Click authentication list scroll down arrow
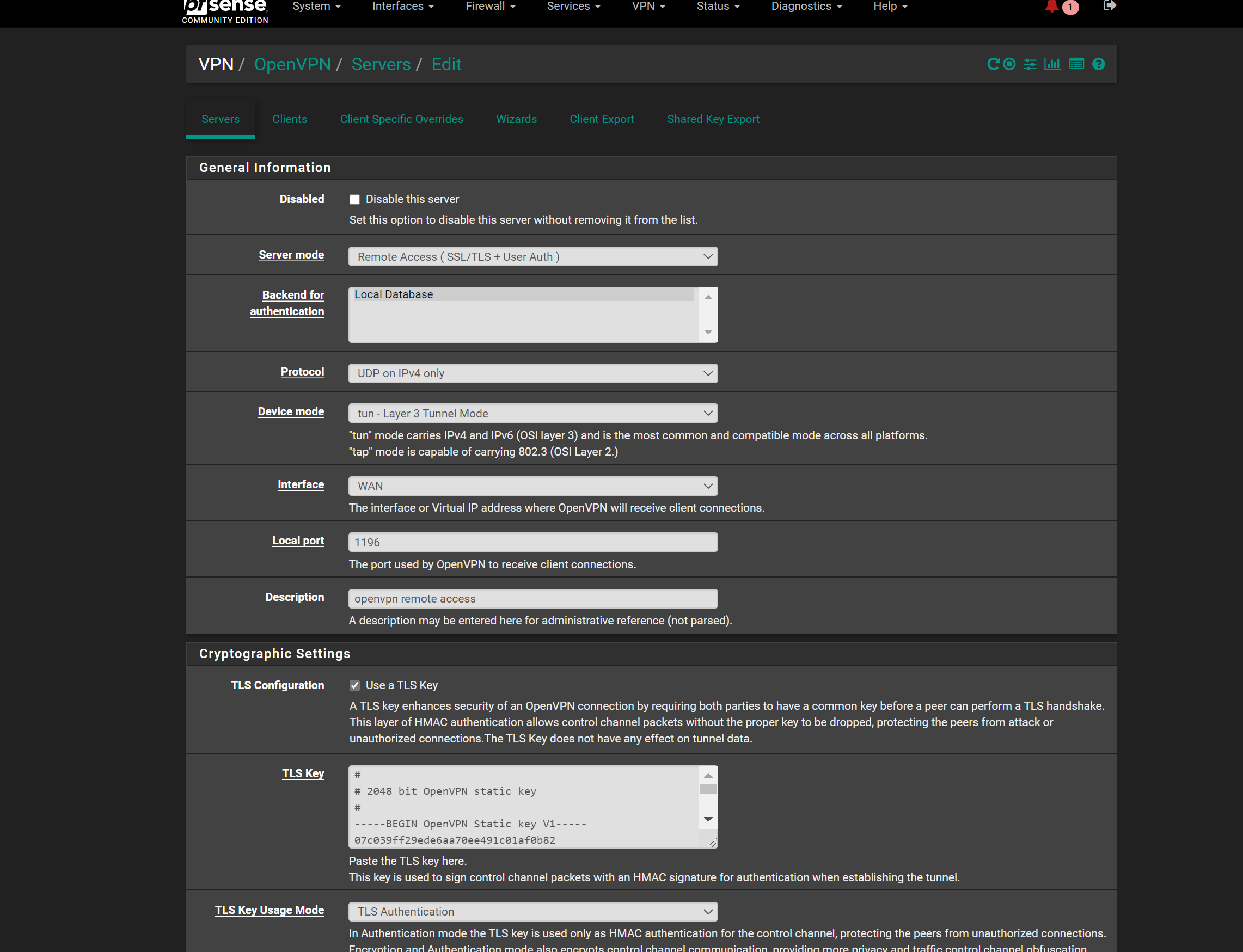This screenshot has width=1243, height=952. coord(708,332)
